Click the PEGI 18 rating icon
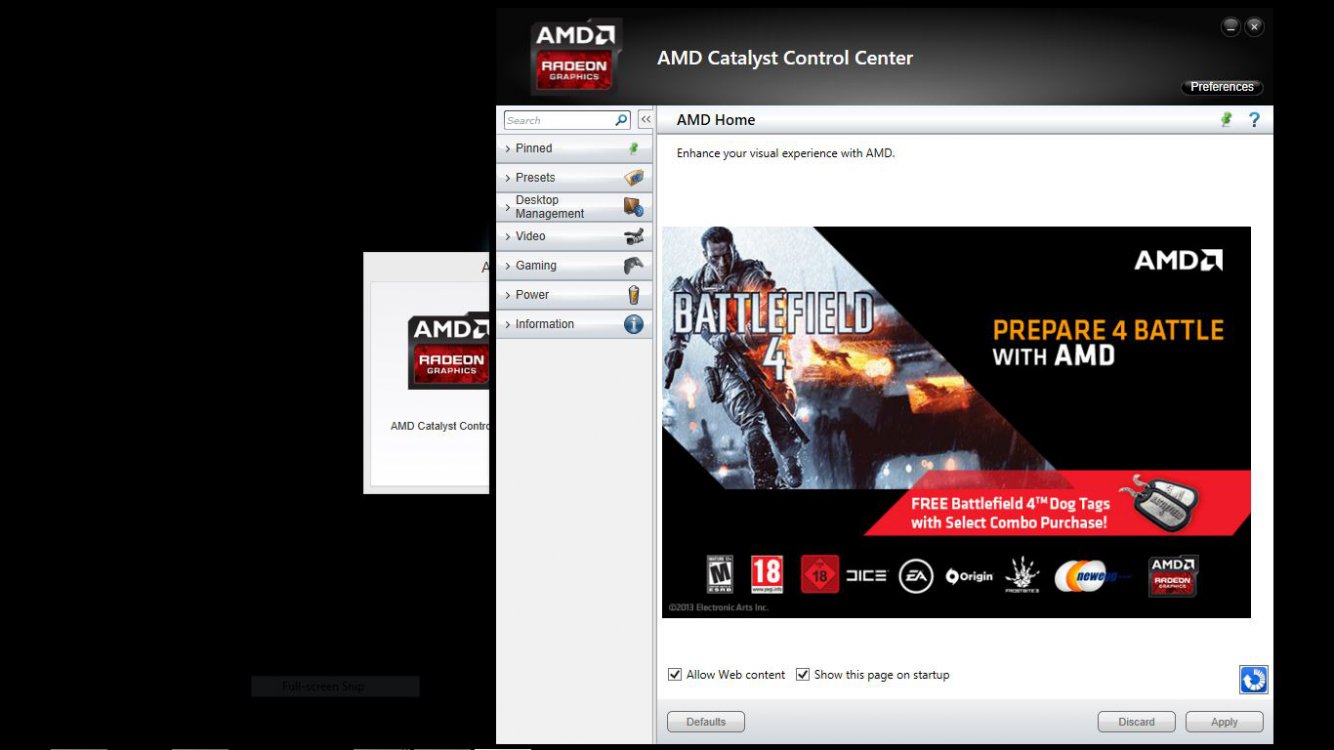The width and height of the screenshot is (1334, 750). click(767, 575)
